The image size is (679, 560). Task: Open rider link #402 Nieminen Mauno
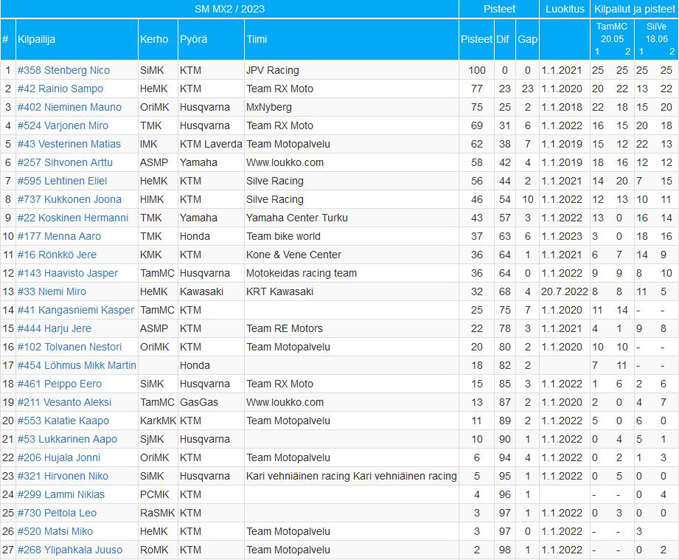[69, 107]
